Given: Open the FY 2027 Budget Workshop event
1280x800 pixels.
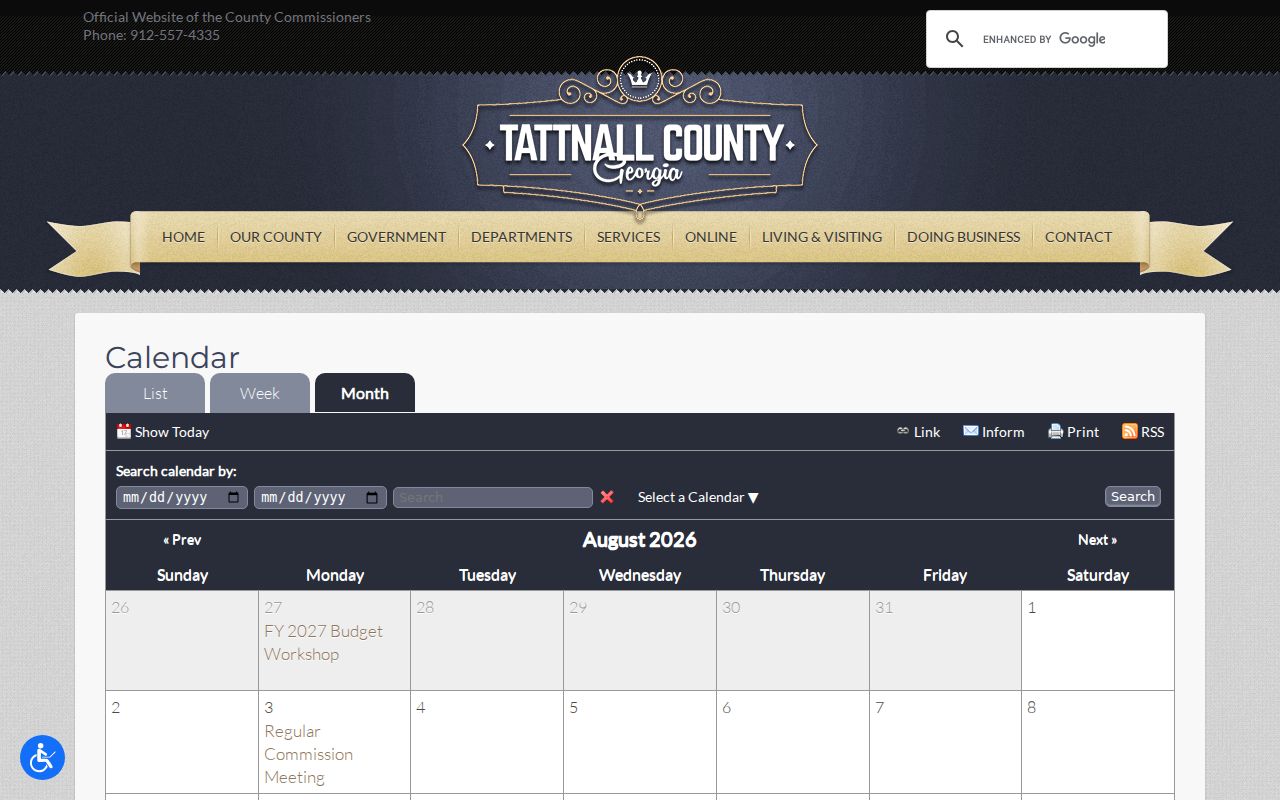Looking at the screenshot, I should coord(323,642).
